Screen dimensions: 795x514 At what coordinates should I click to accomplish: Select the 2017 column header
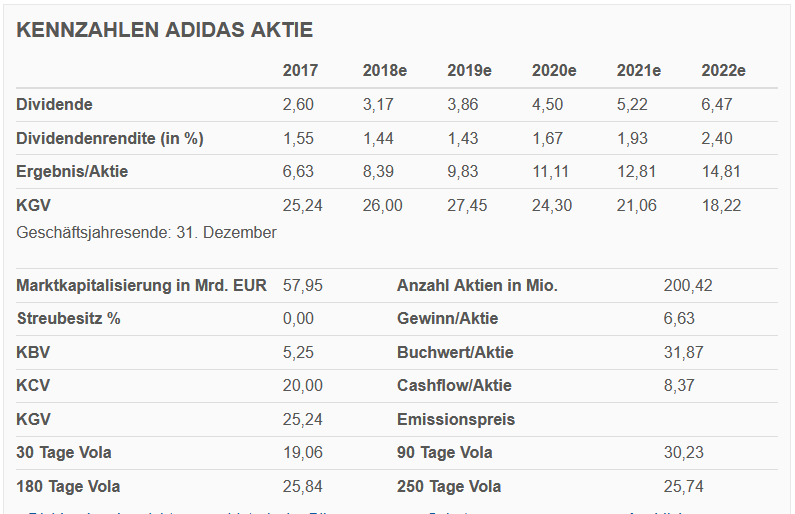click(x=300, y=71)
